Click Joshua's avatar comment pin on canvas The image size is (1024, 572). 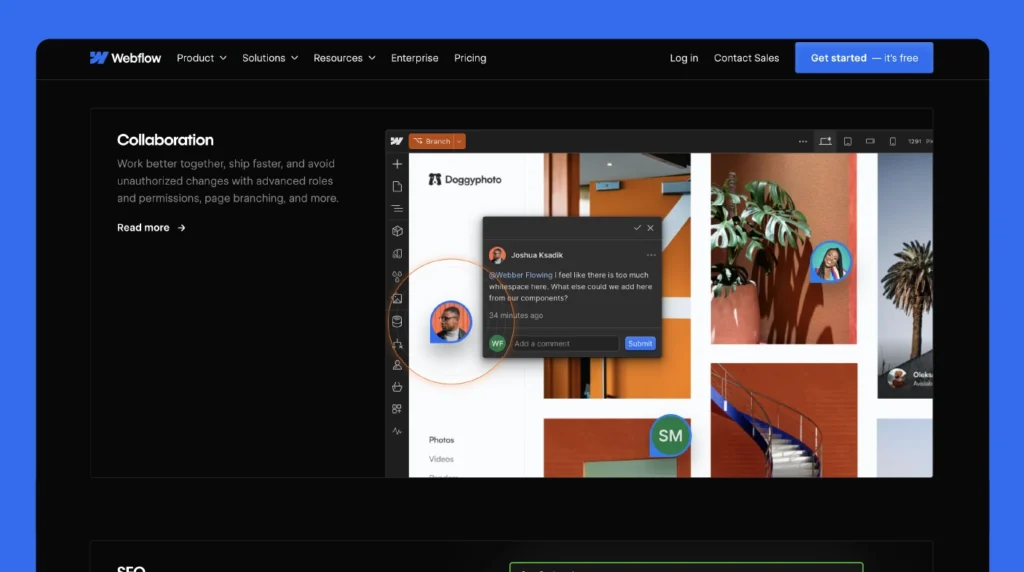[451, 322]
